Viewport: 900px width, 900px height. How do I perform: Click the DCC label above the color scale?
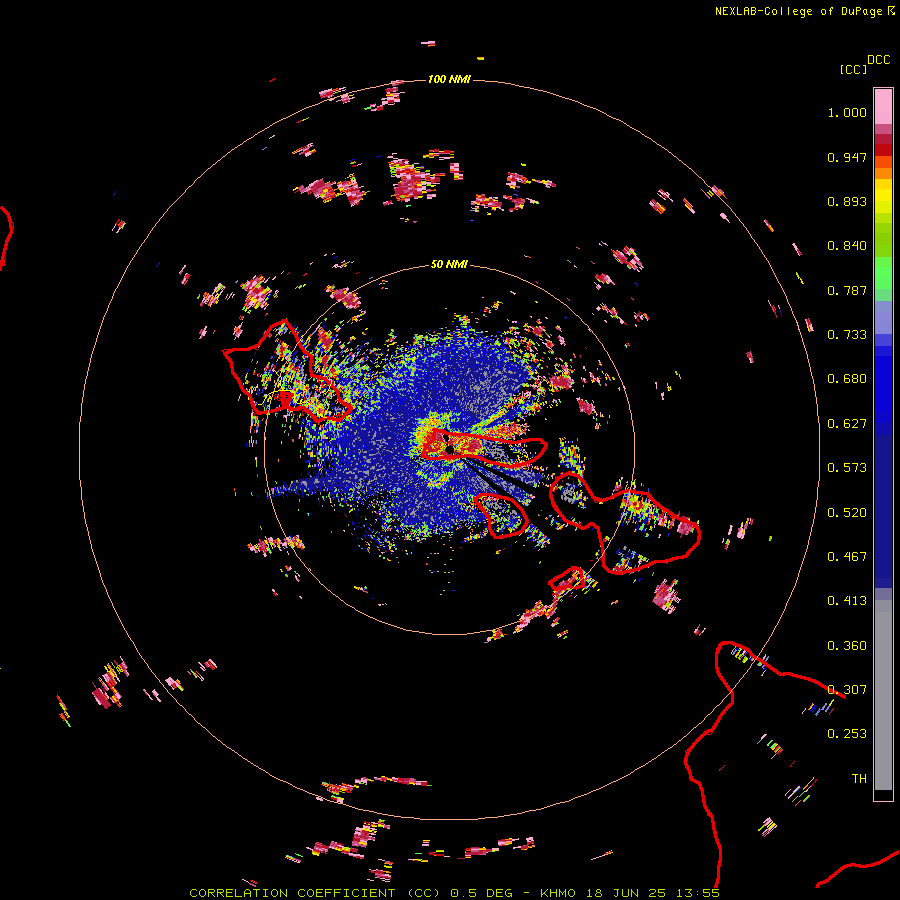coord(878,60)
